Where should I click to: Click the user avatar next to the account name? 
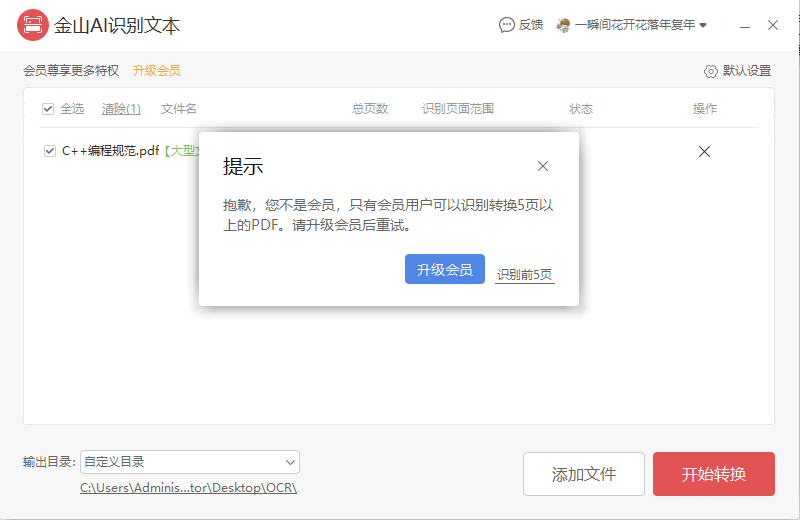point(563,25)
